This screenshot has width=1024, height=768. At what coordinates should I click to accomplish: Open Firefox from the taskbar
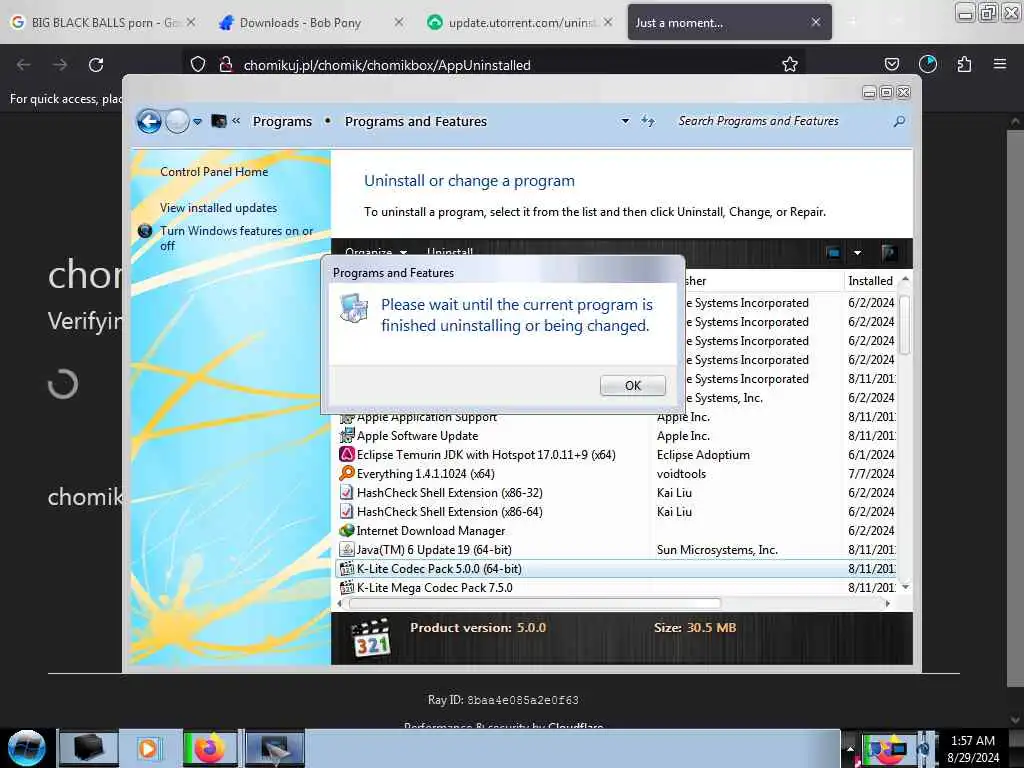tap(210, 748)
